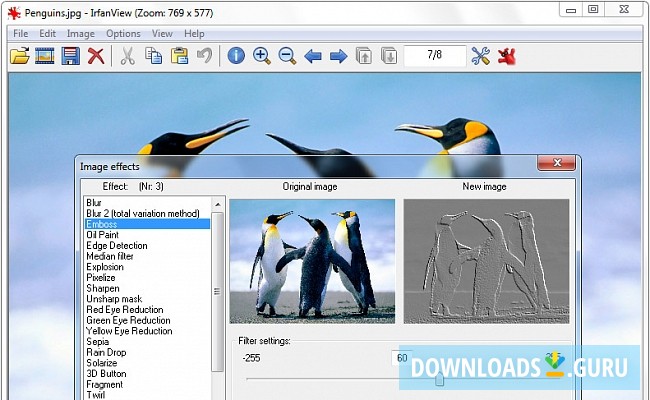Screen dimensions: 650x400
Task: Open the slideshow filmstrip icon
Action: 45,56
